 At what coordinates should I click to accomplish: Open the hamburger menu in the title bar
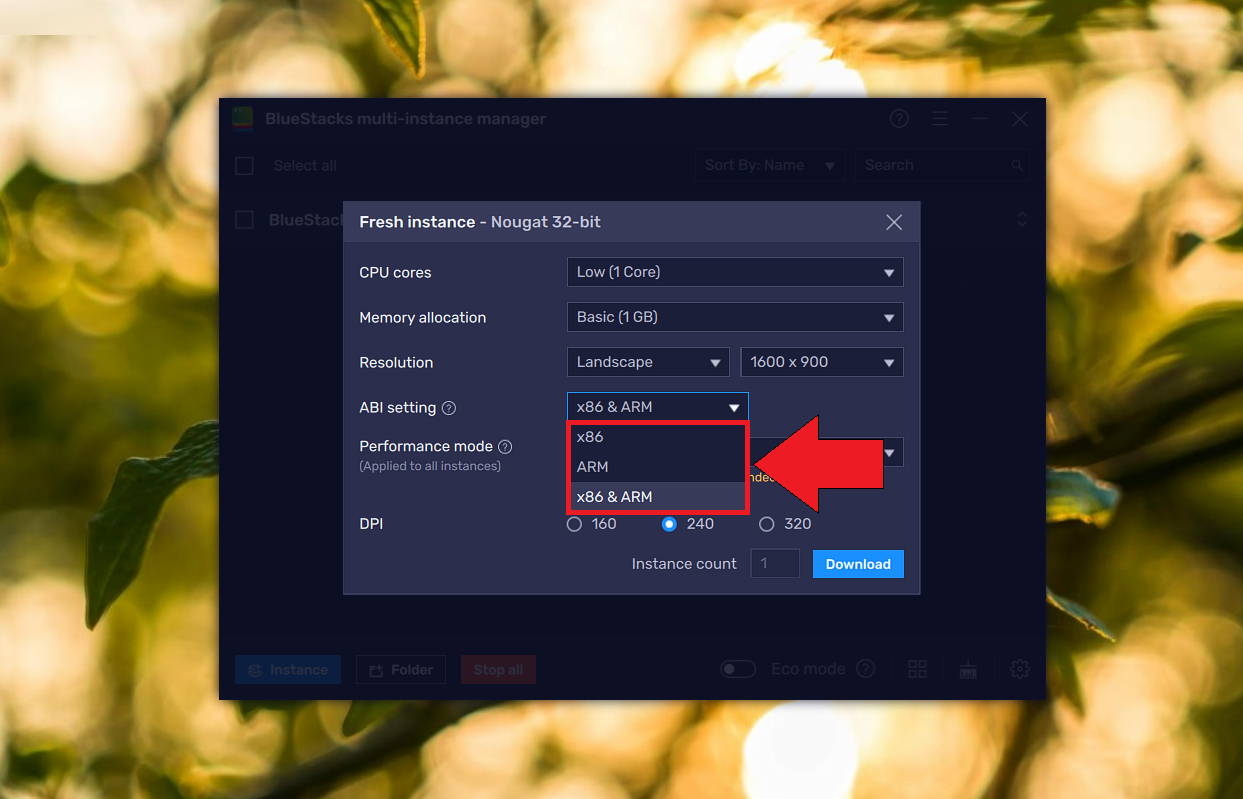click(x=940, y=118)
